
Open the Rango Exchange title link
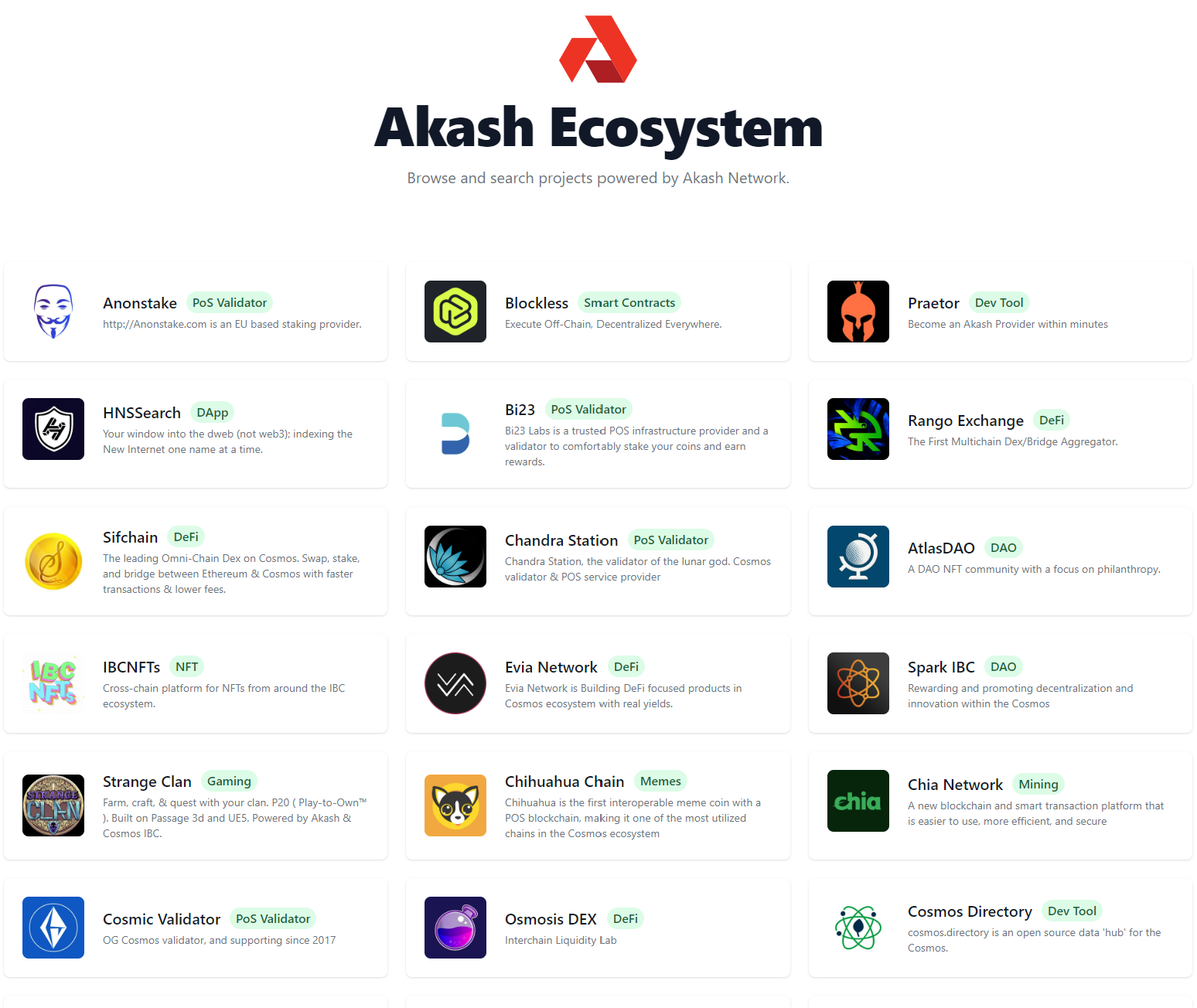click(x=966, y=421)
